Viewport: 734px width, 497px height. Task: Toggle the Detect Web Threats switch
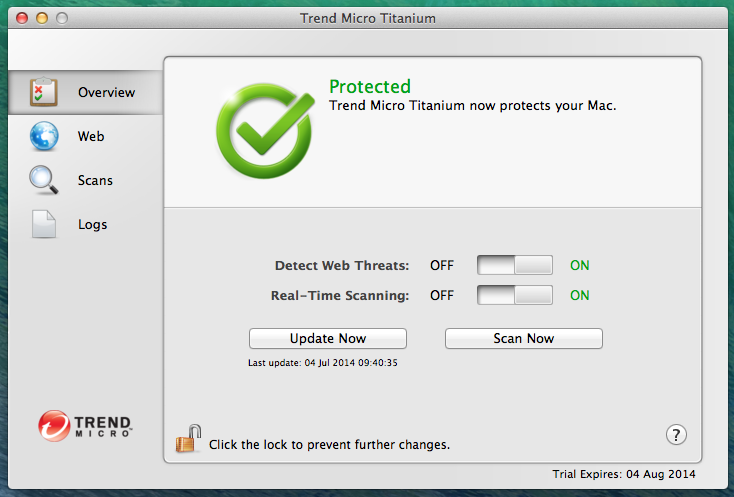tap(514, 265)
